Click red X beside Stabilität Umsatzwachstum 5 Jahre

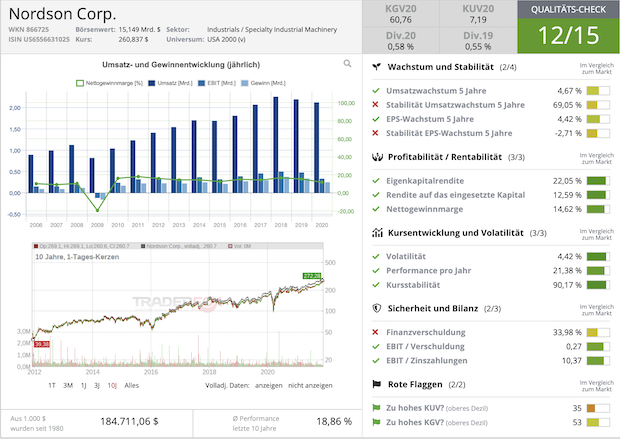click(x=376, y=105)
